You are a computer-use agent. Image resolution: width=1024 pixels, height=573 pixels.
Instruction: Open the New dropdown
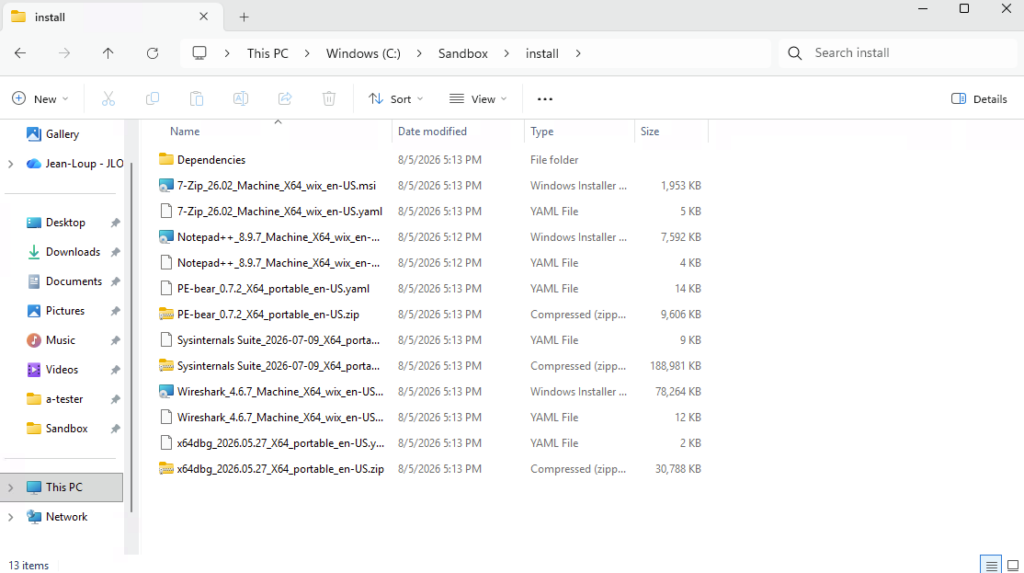[40, 99]
